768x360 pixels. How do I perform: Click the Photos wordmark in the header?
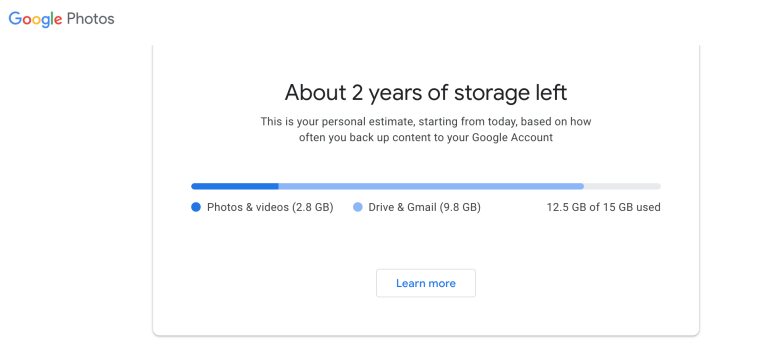coord(91,19)
